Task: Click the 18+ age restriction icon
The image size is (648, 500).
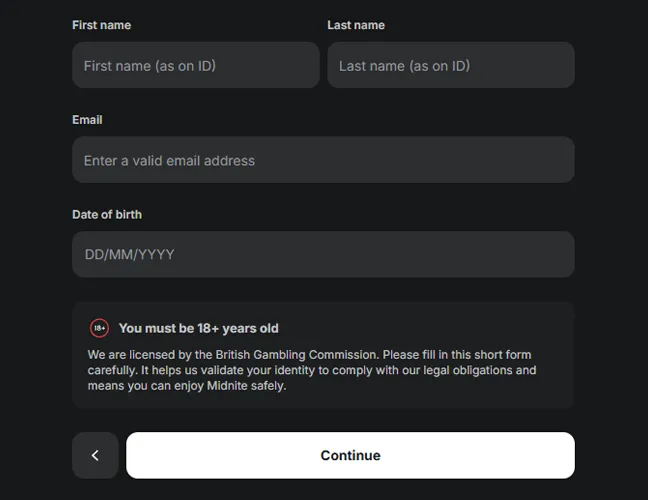Action: (x=99, y=328)
